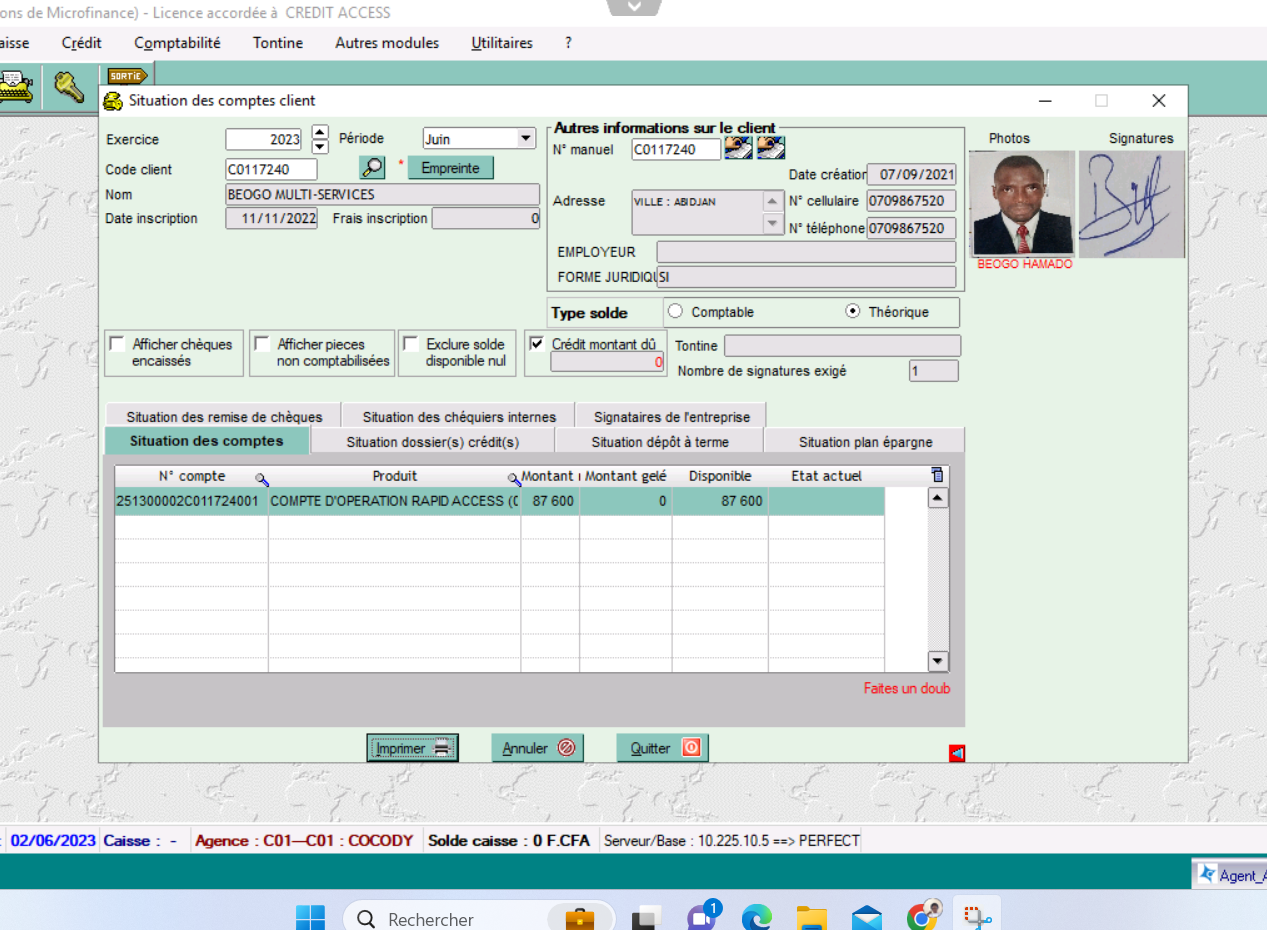
Task: Open the Comptabilité menu
Action: click(x=177, y=43)
